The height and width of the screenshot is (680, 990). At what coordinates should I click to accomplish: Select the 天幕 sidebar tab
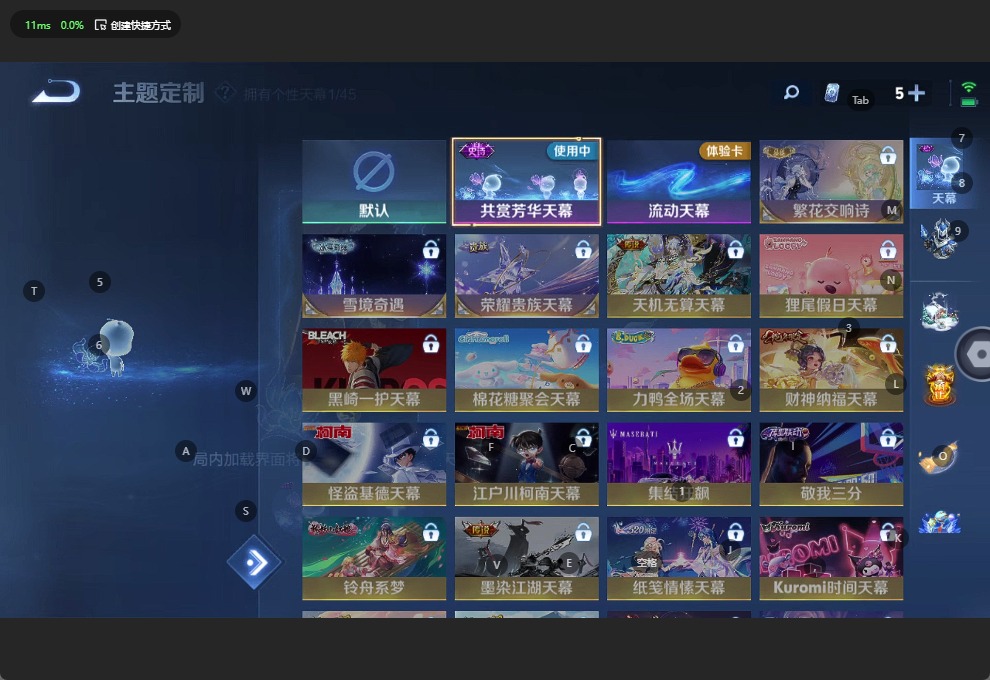pos(943,173)
